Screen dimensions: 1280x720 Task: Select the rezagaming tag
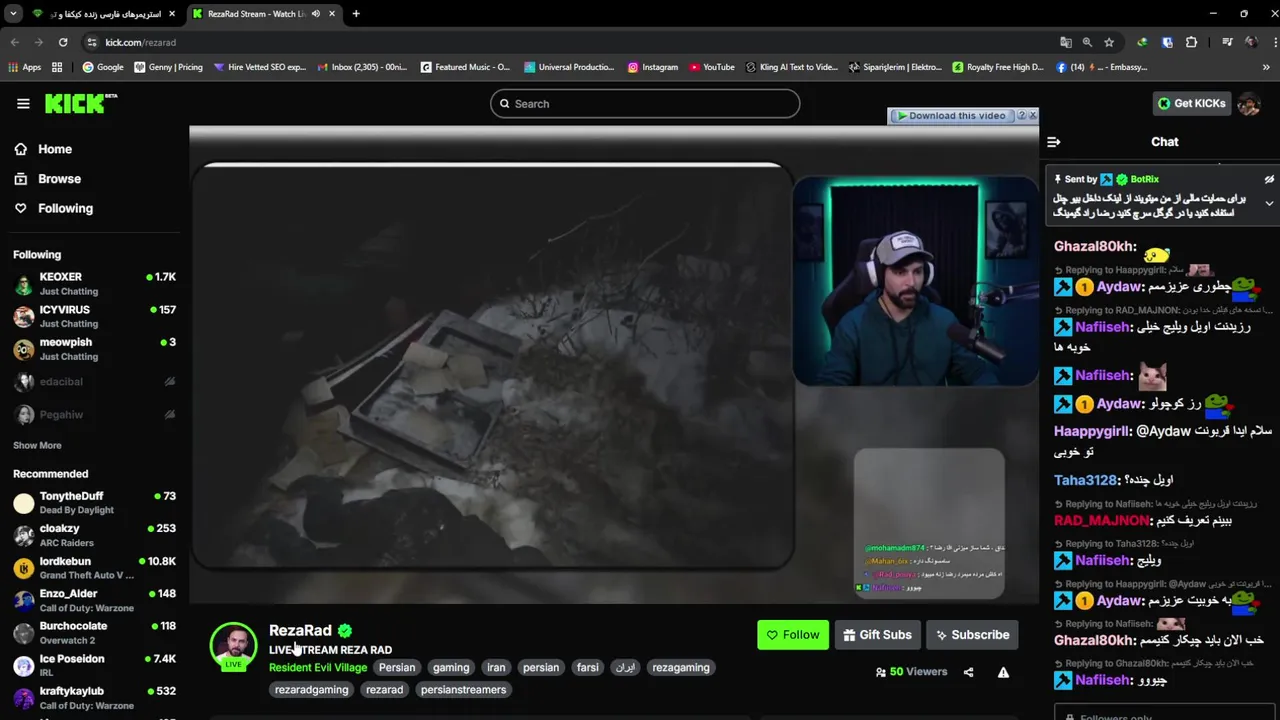click(681, 667)
